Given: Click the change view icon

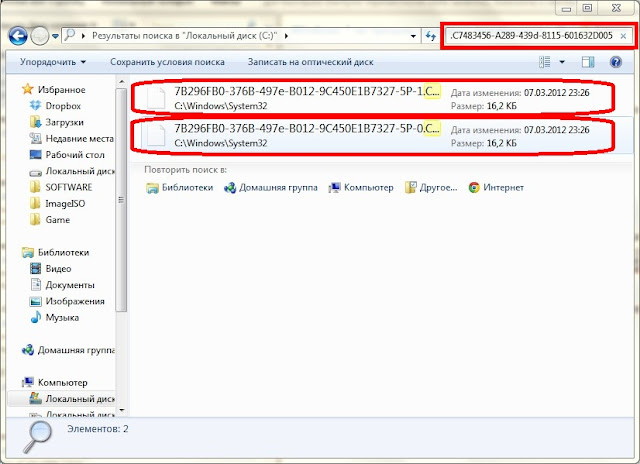Looking at the screenshot, I should (x=545, y=62).
